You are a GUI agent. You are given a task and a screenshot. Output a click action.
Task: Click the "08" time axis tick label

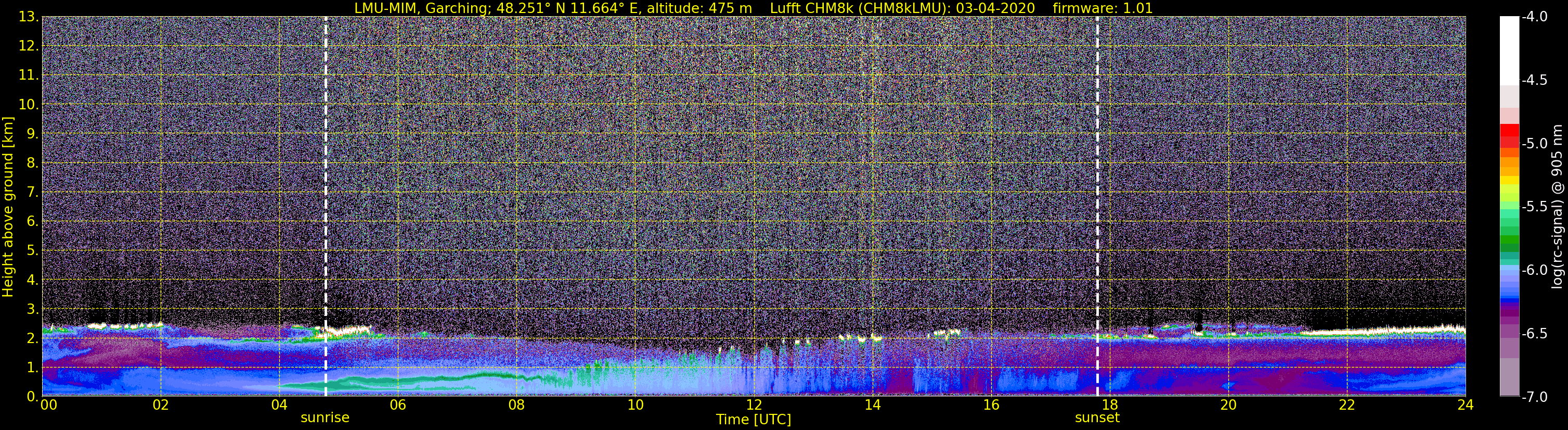[516, 405]
